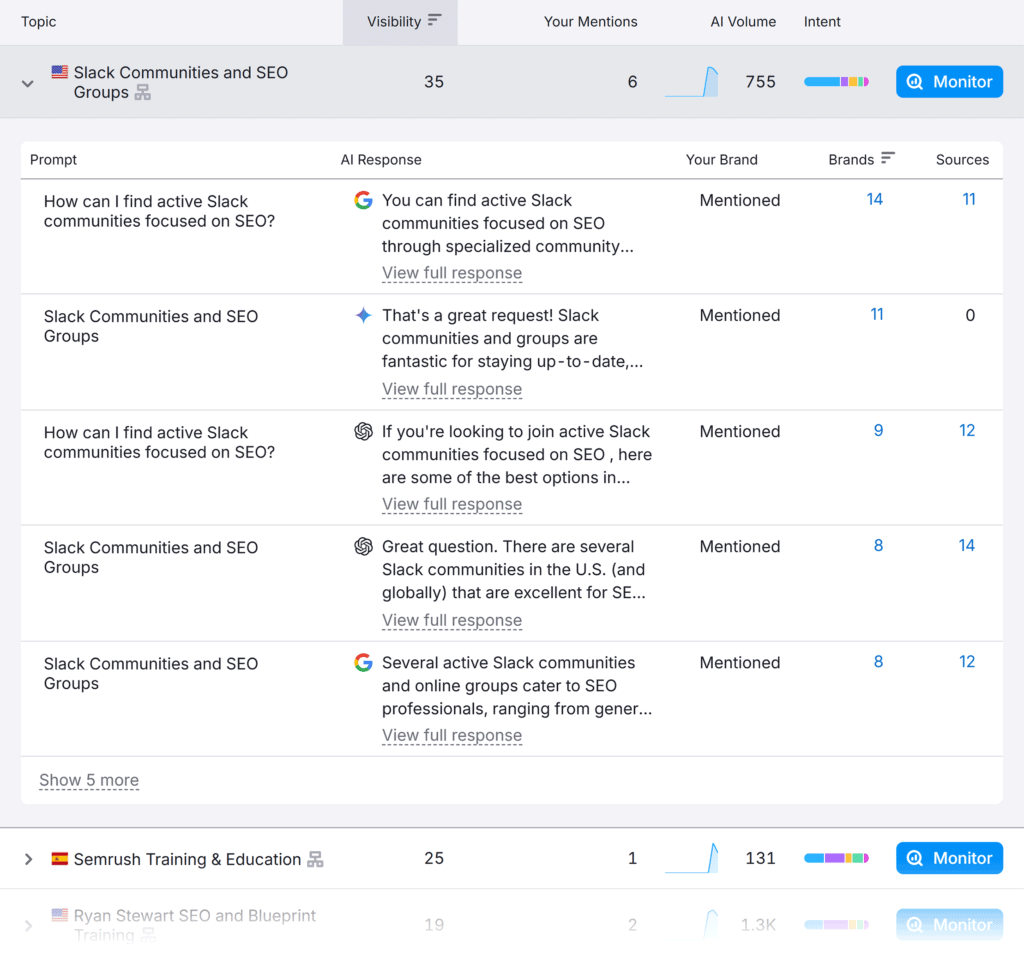Screen dimensions: 1024x957
Task: Sort by the Your Mentions column header
Action: pyautogui.click(x=590, y=21)
